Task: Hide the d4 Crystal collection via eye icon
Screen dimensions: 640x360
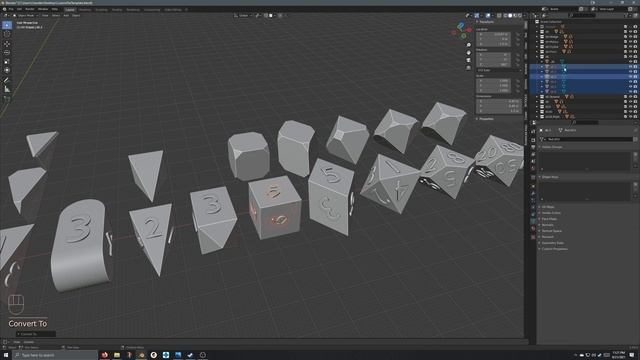Action: click(x=630, y=47)
